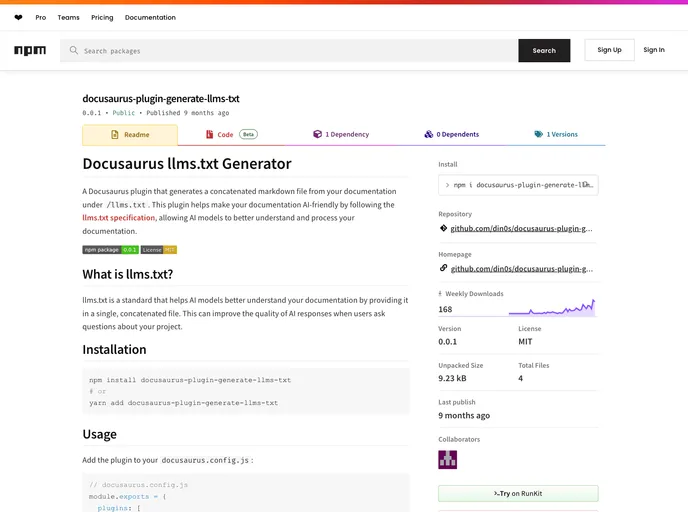Click the package title docusaurus-plugin-generate-llms-txt
688x512 pixels.
[161, 99]
